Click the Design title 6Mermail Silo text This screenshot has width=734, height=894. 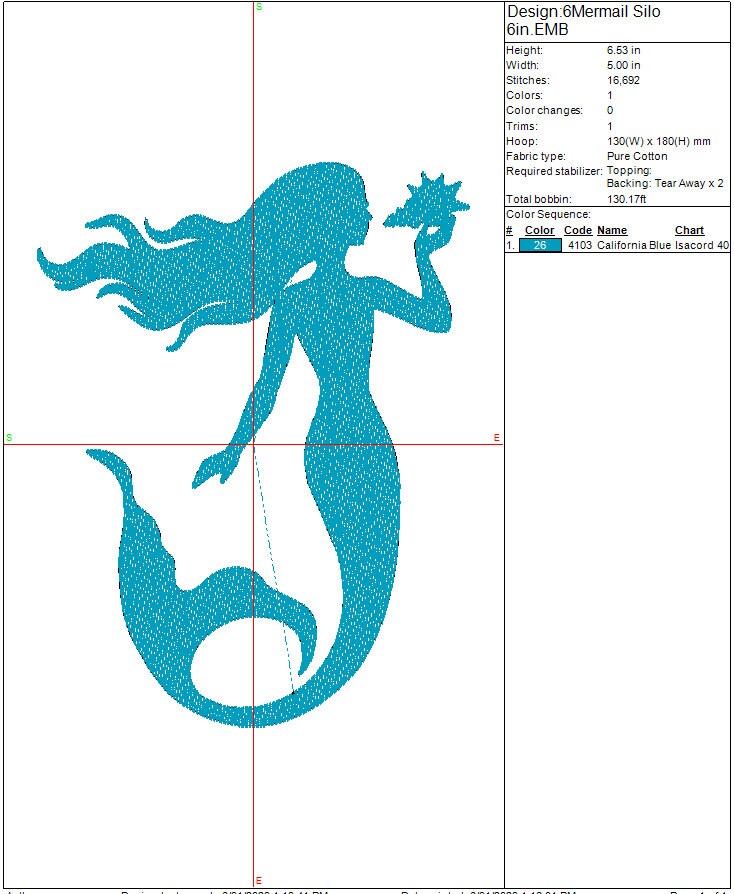[x=583, y=12]
